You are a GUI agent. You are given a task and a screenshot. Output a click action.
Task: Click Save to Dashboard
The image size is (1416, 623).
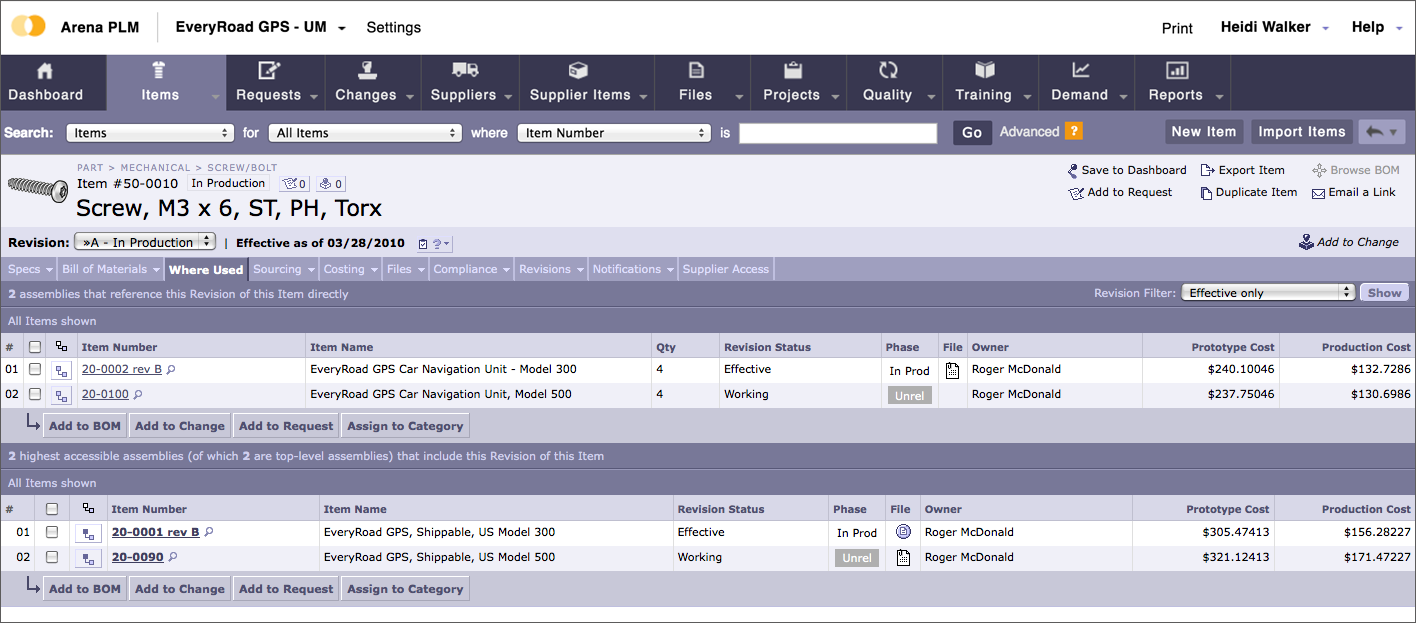[1127, 170]
